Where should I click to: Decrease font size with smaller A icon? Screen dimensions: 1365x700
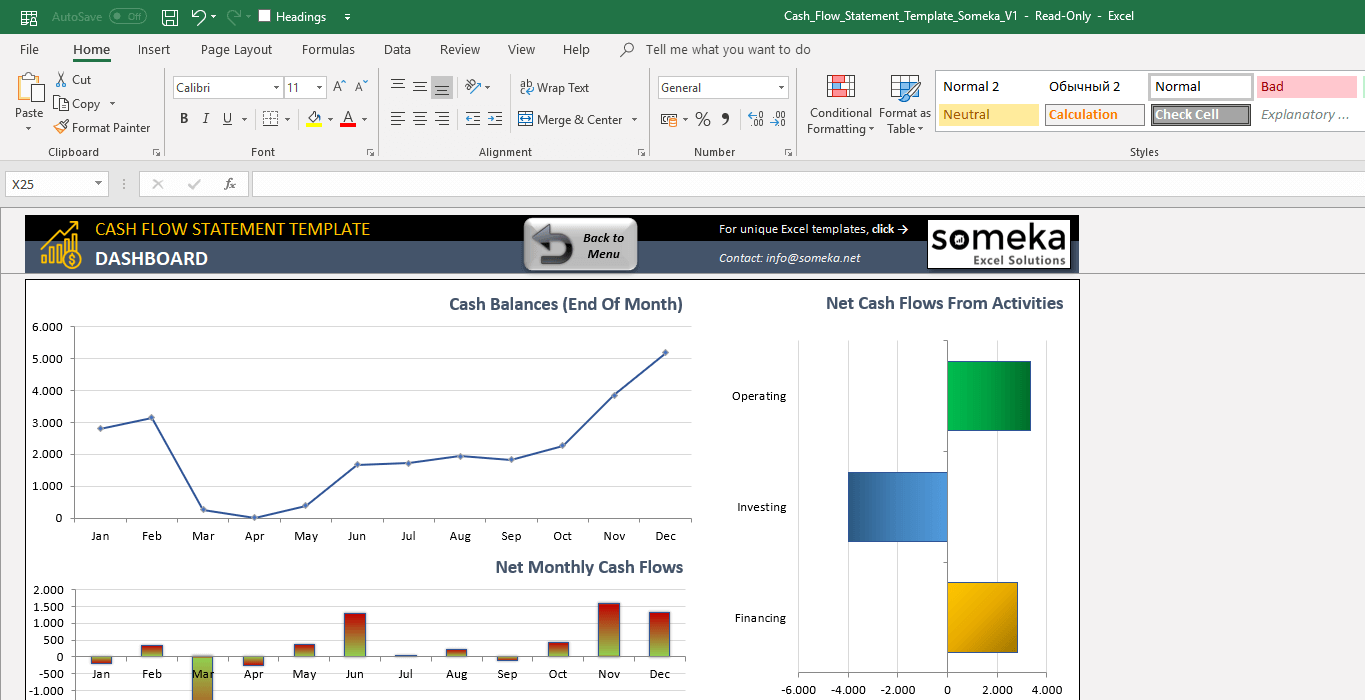click(x=363, y=87)
